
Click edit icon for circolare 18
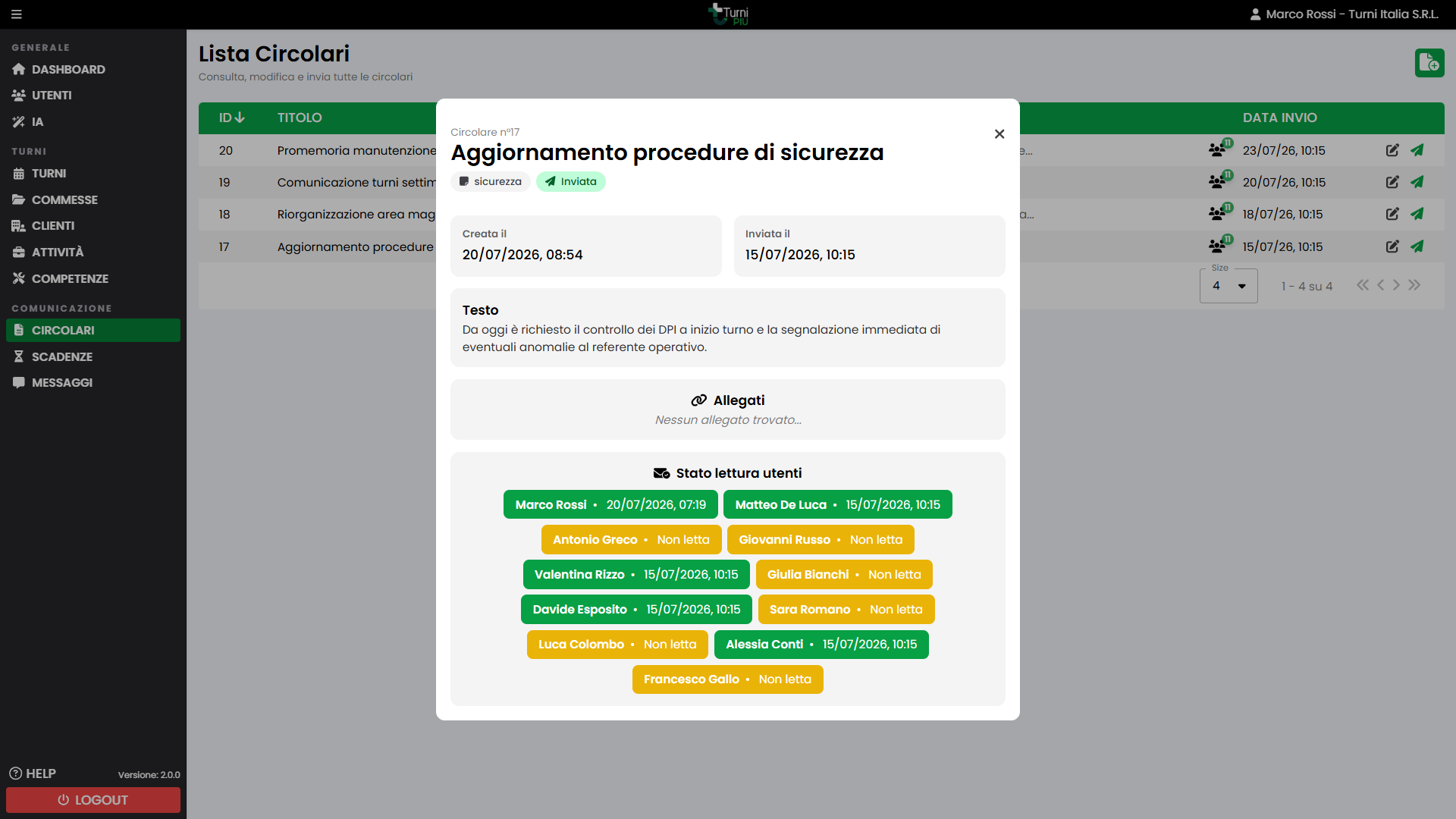coord(1392,214)
